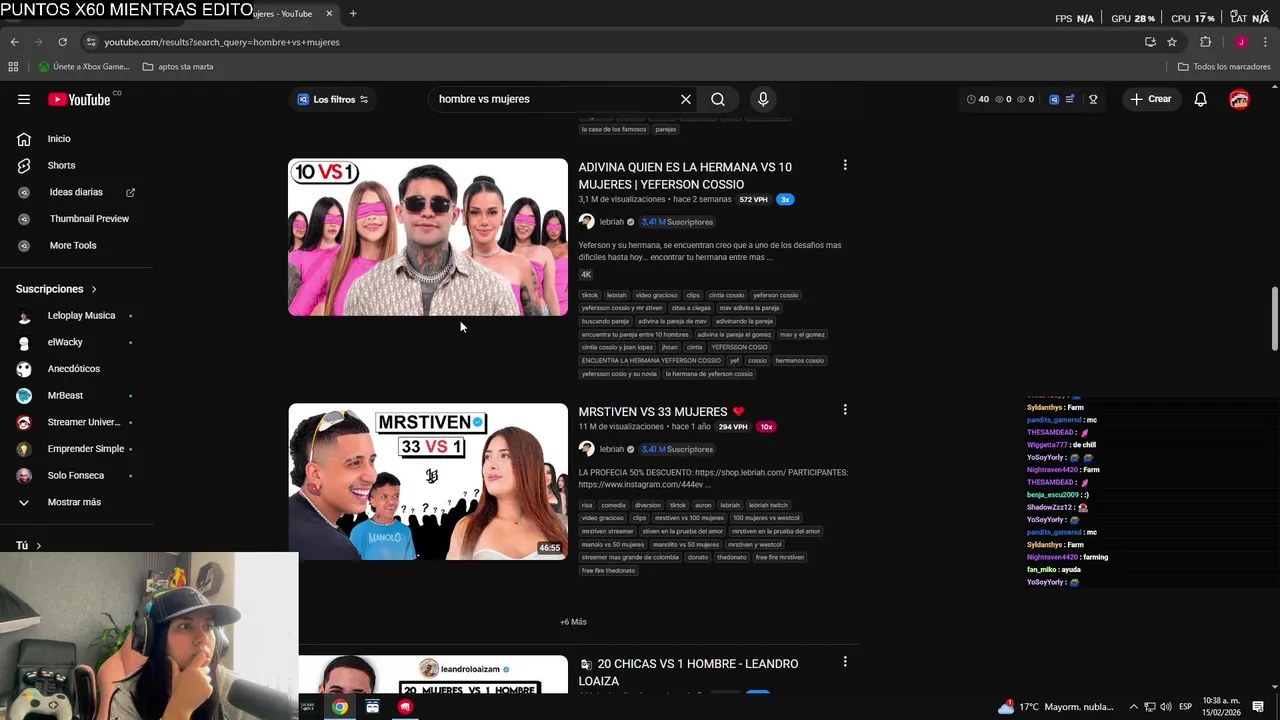Open the 20 Chicas vs 1 Hombre title
The height and width of the screenshot is (720, 1280).
click(x=688, y=672)
